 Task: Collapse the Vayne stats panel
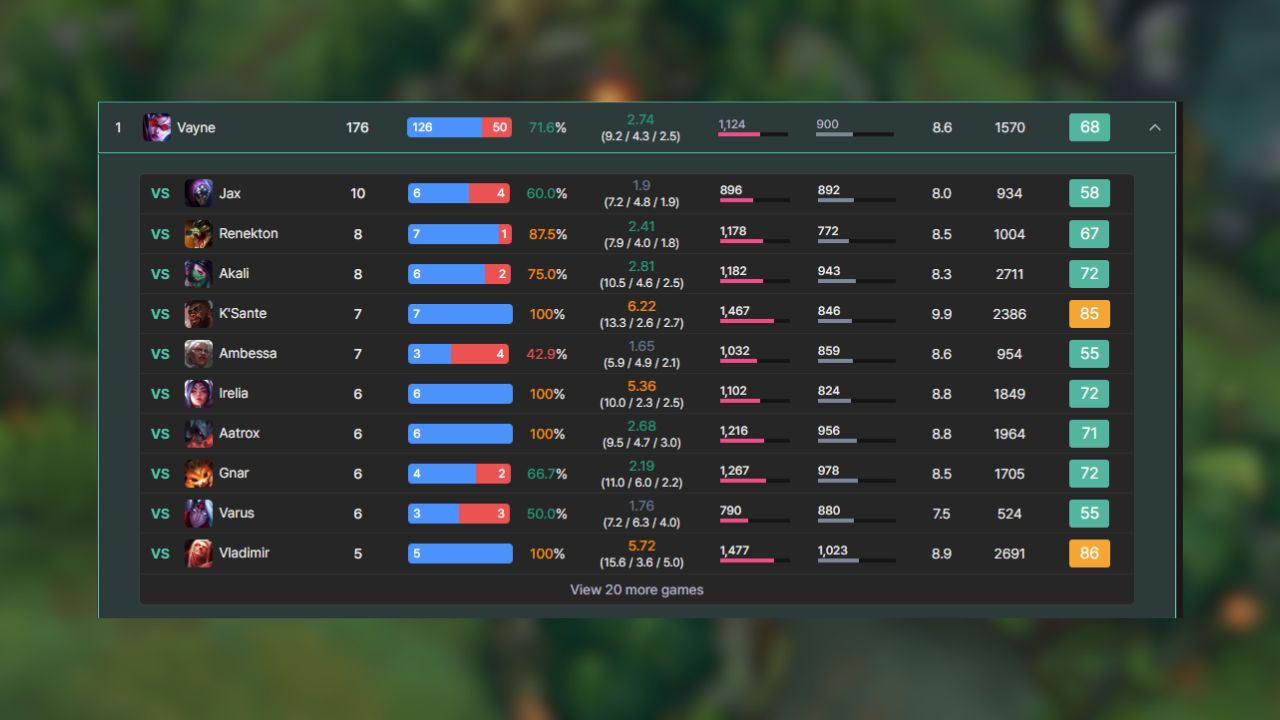pyautogui.click(x=1155, y=127)
